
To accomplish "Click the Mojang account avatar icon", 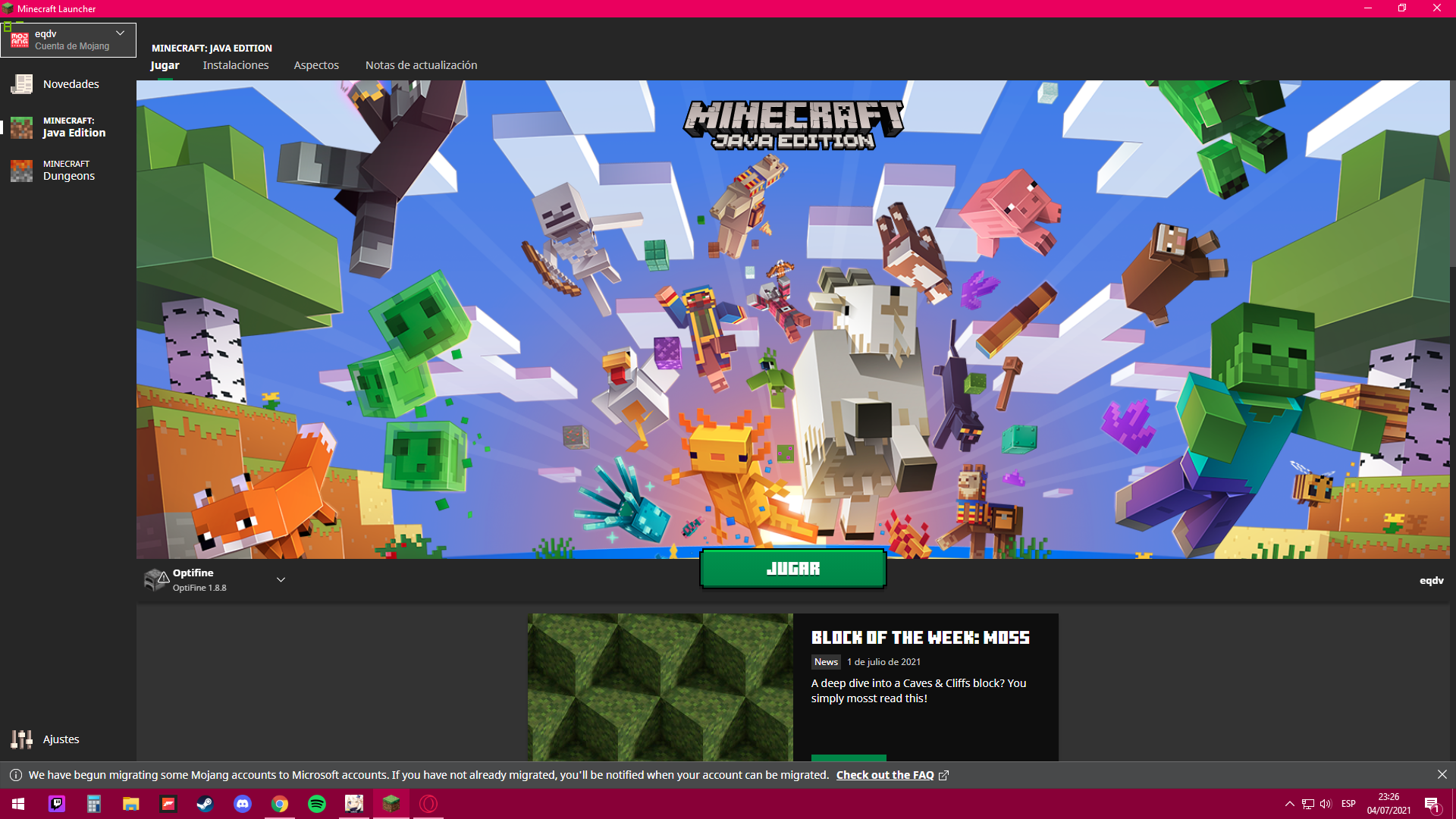I will point(20,40).
